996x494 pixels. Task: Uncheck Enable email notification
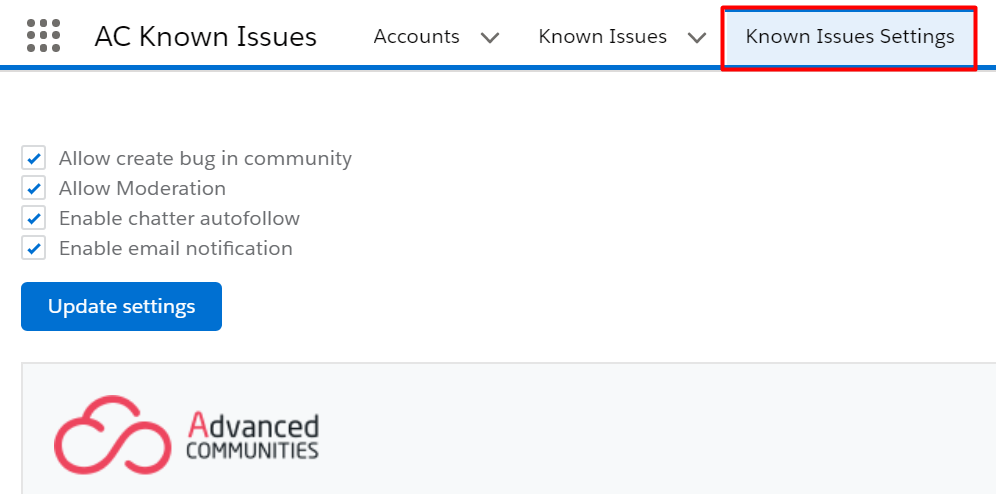point(34,248)
